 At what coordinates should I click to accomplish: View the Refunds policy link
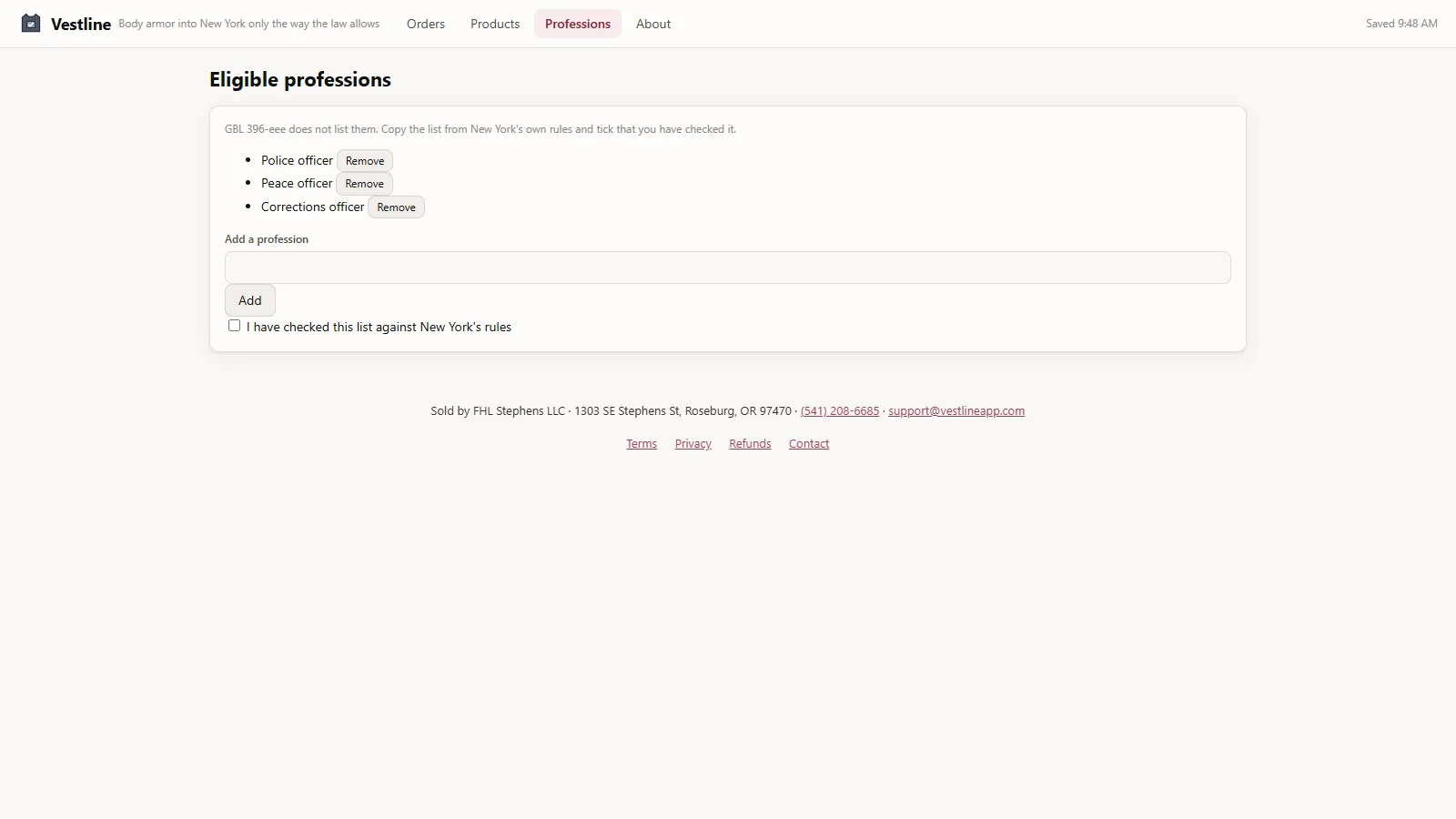click(750, 444)
